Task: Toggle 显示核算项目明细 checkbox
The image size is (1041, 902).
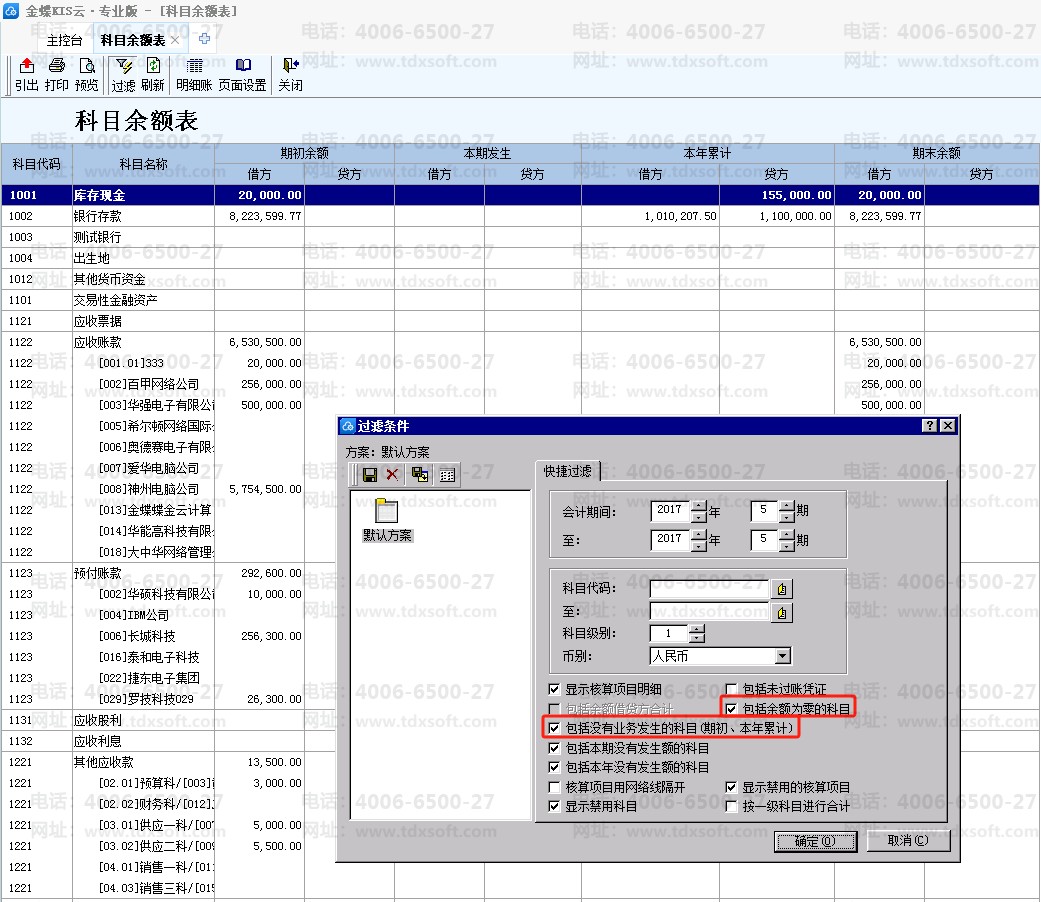Action: (554, 689)
